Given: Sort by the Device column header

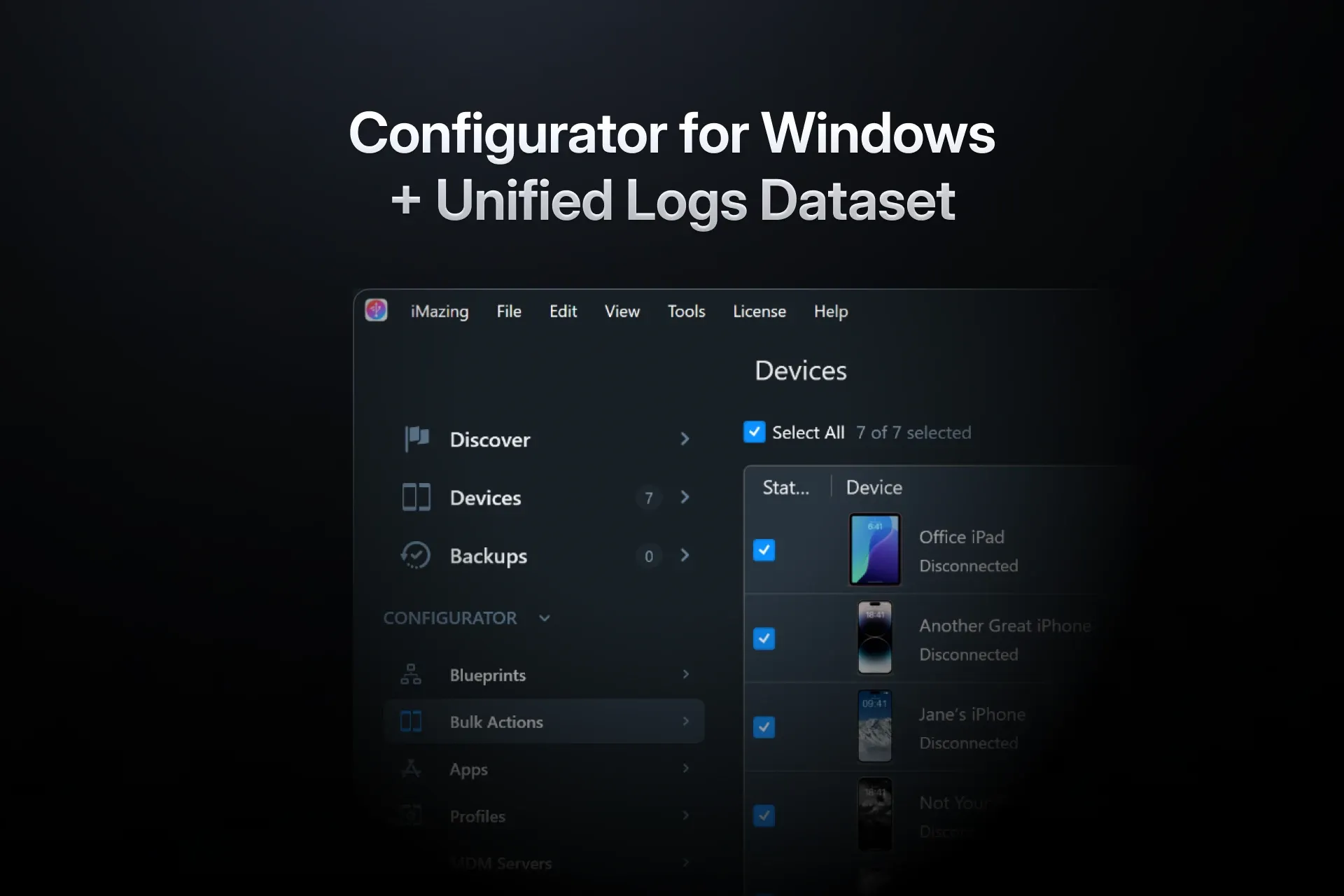Looking at the screenshot, I should [x=874, y=487].
